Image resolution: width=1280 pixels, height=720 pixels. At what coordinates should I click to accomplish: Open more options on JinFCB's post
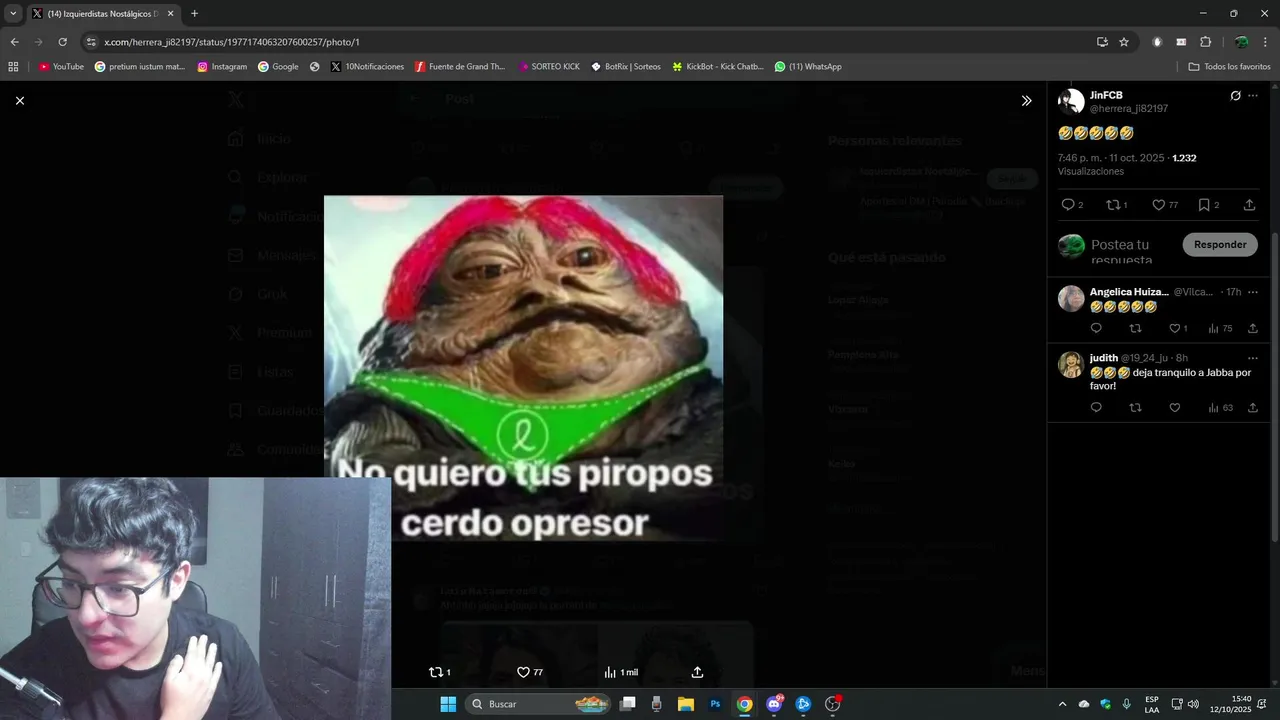1253,96
